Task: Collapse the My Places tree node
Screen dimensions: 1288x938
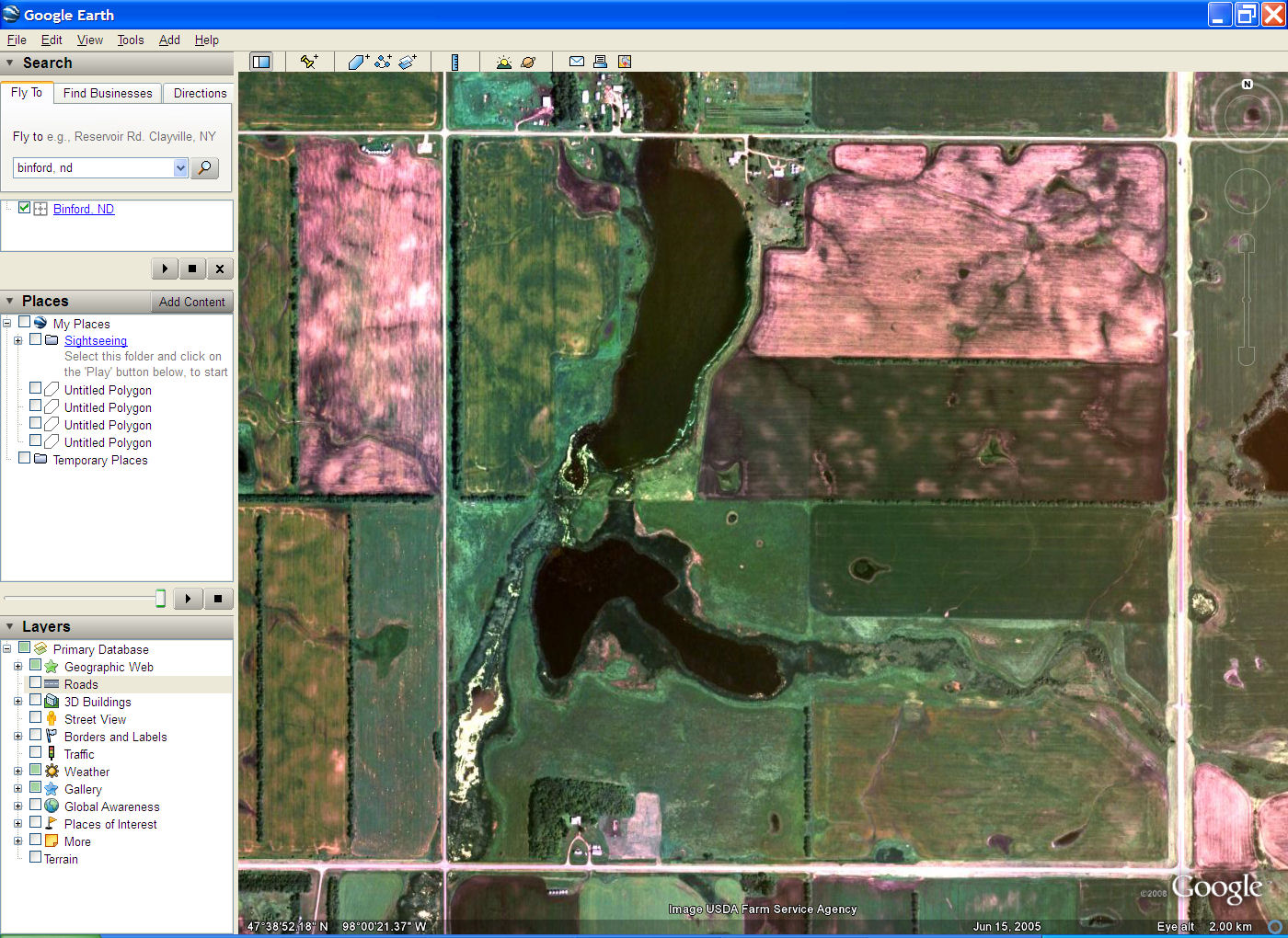Action: click(x=7, y=324)
